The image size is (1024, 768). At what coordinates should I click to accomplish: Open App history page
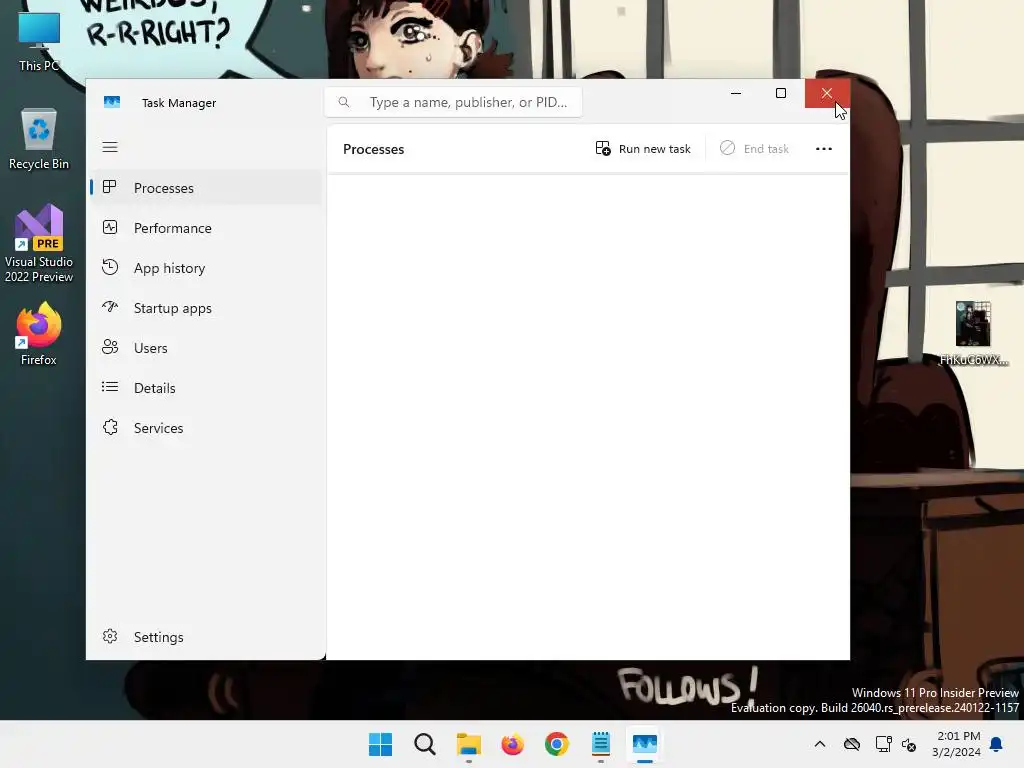206,268
